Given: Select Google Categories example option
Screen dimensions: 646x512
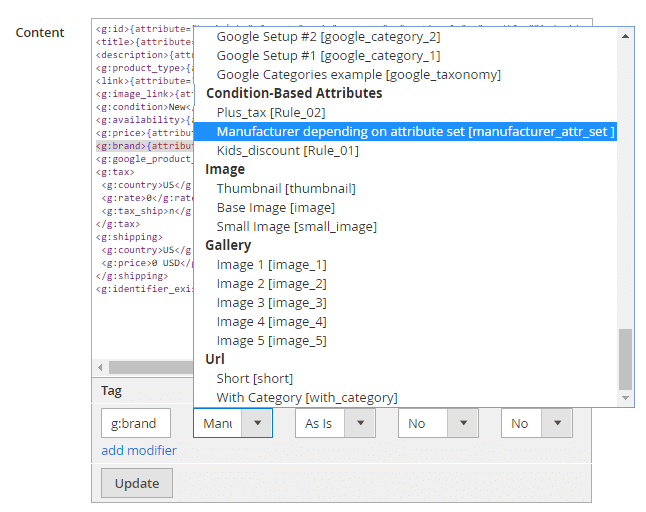Looking at the screenshot, I should coord(358,75).
